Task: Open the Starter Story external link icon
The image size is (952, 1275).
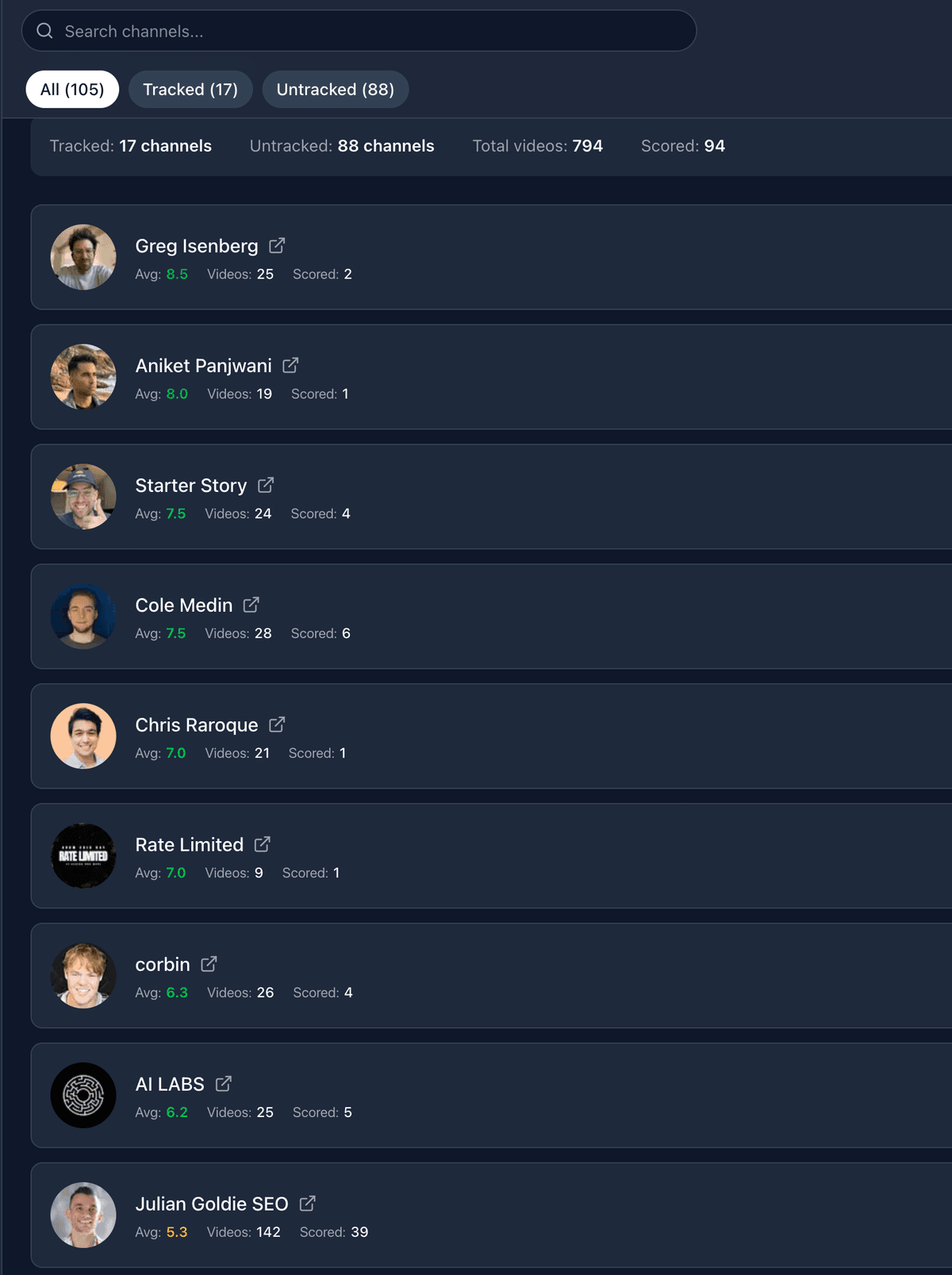Action: pyautogui.click(x=266, y=485)
